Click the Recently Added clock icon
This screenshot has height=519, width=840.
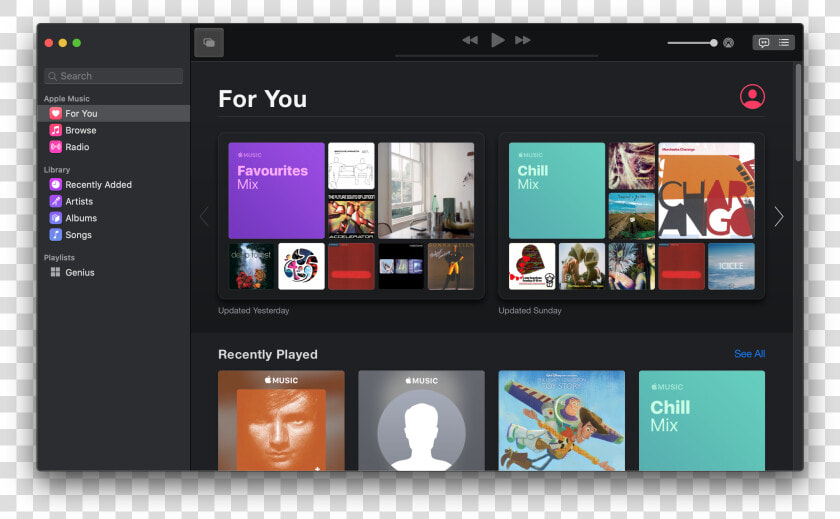tap(55, 185)
